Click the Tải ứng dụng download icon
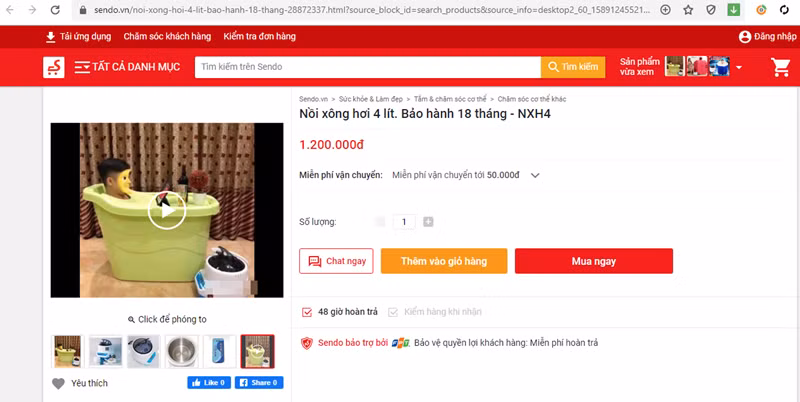 51,37
